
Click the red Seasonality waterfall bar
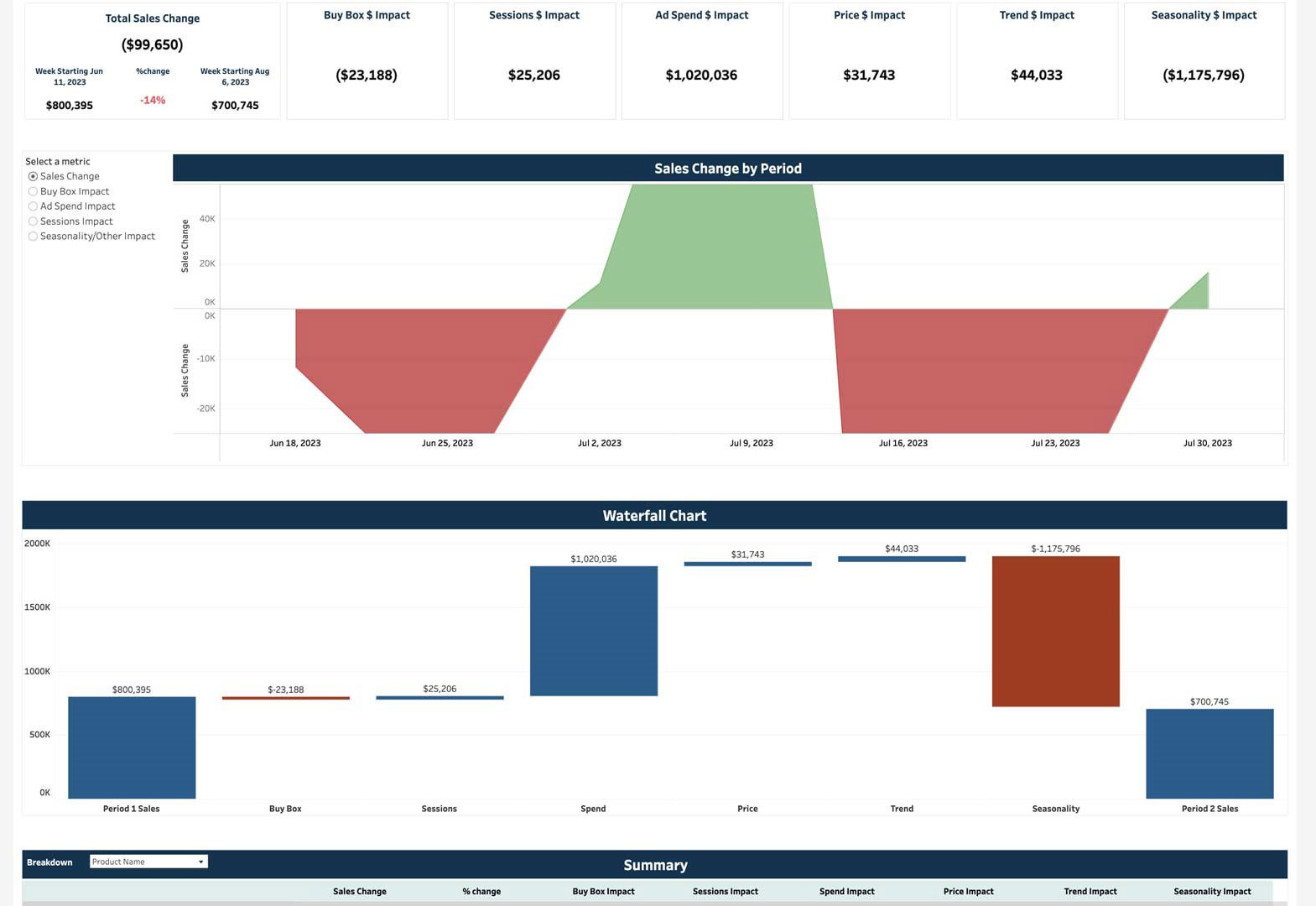pos(1055,631)
